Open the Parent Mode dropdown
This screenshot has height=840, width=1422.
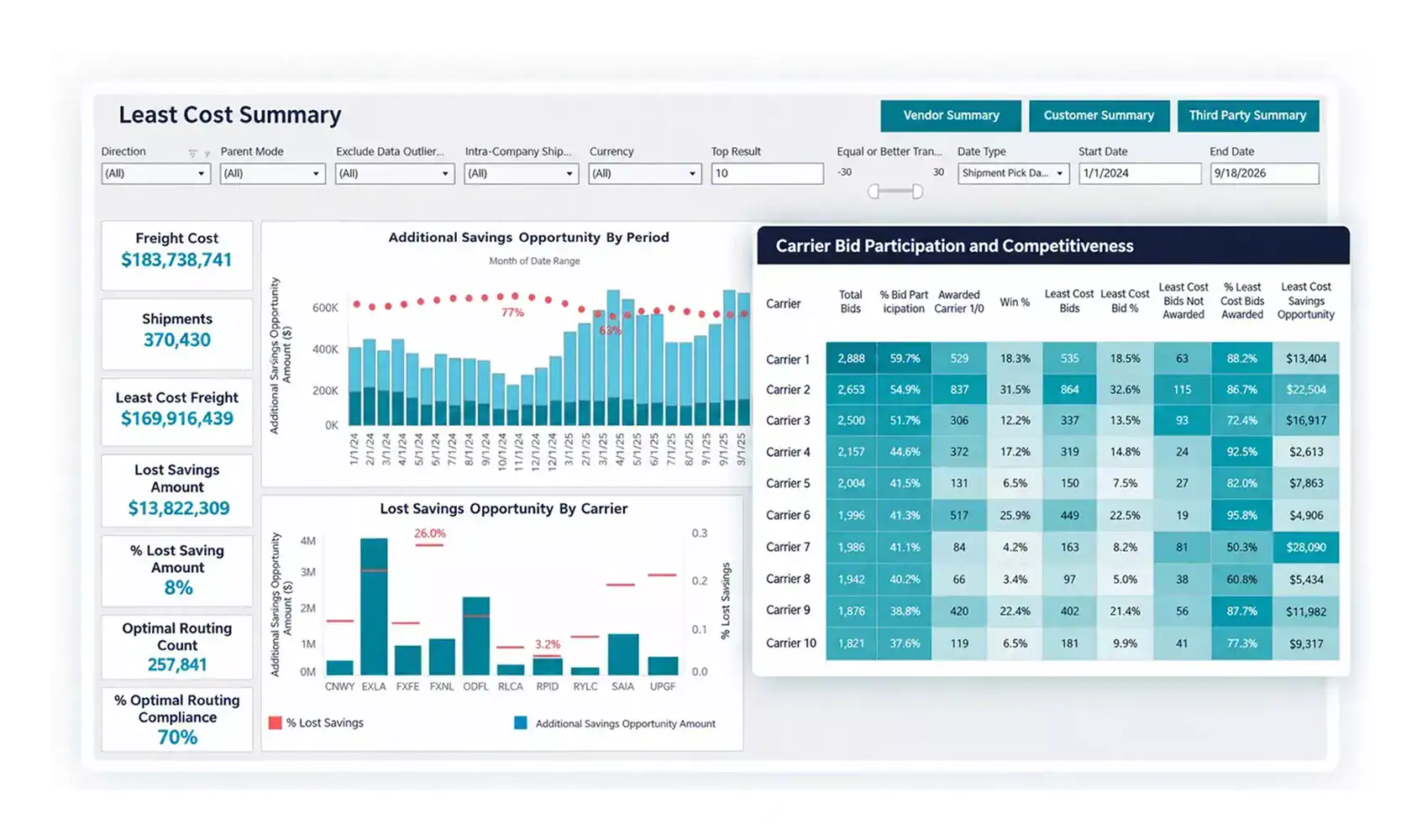point(272,174)
